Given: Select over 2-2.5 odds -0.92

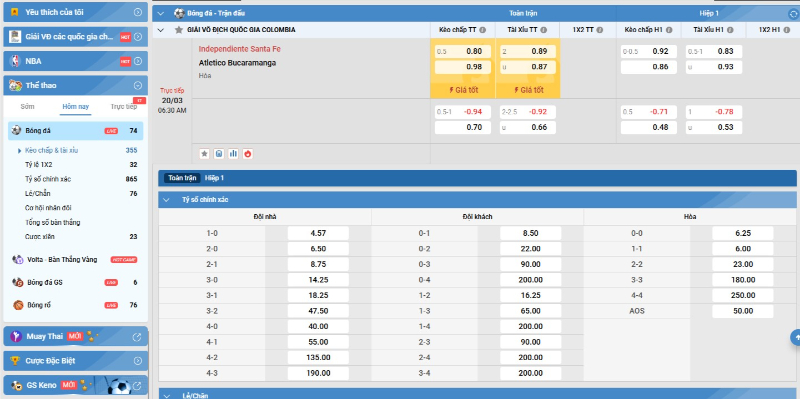Looking at the screenshot, I should coord(528,112).
